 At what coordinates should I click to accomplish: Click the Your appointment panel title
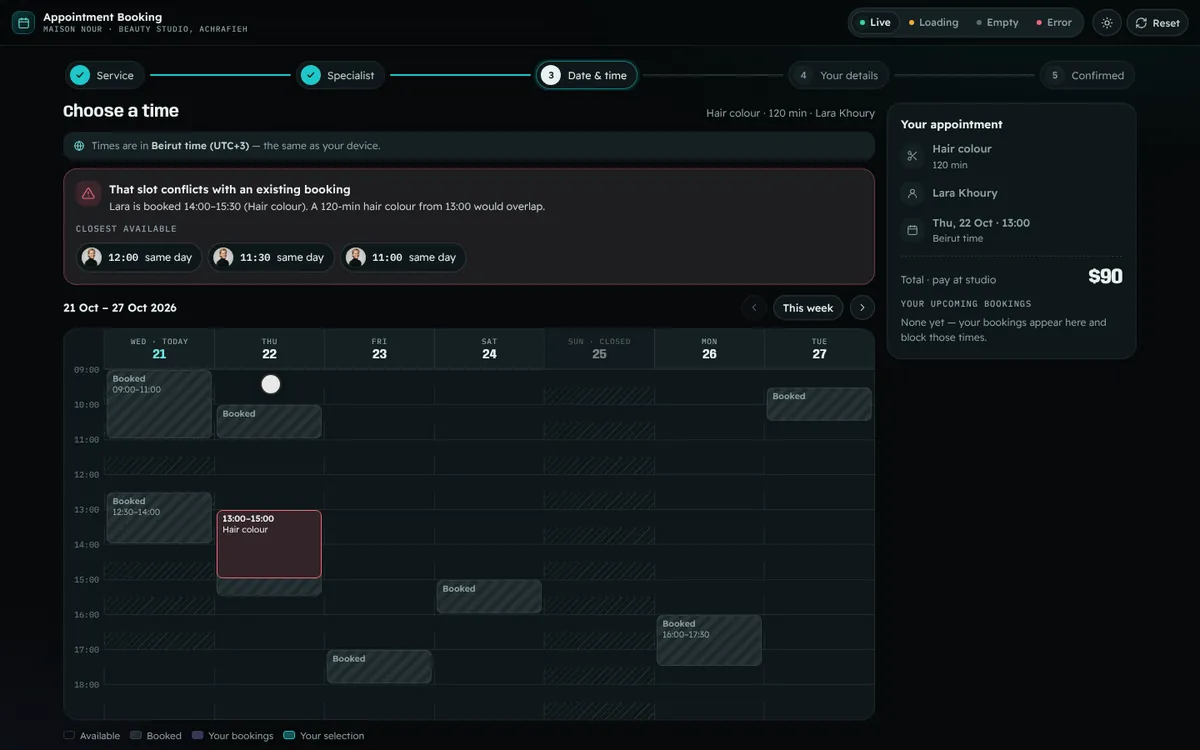click(x=951, y=124)
